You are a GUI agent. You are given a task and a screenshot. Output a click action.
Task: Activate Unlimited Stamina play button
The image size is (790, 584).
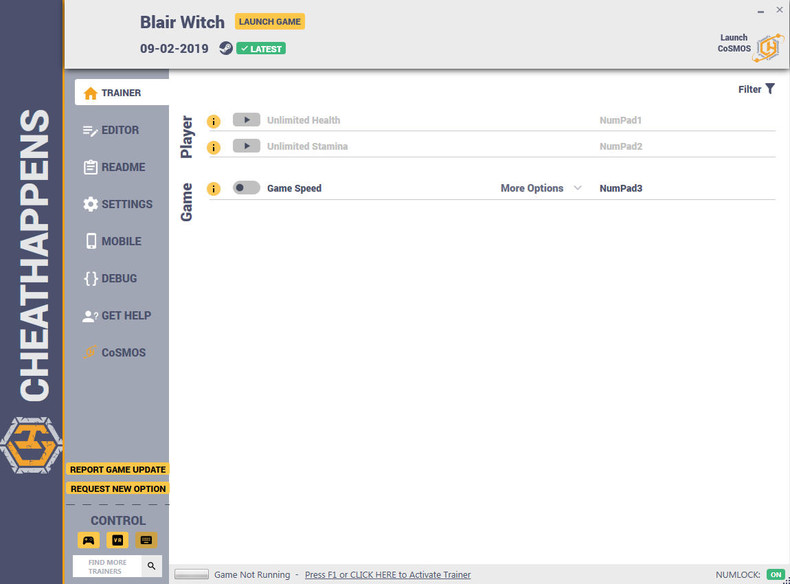coord(246,146)
